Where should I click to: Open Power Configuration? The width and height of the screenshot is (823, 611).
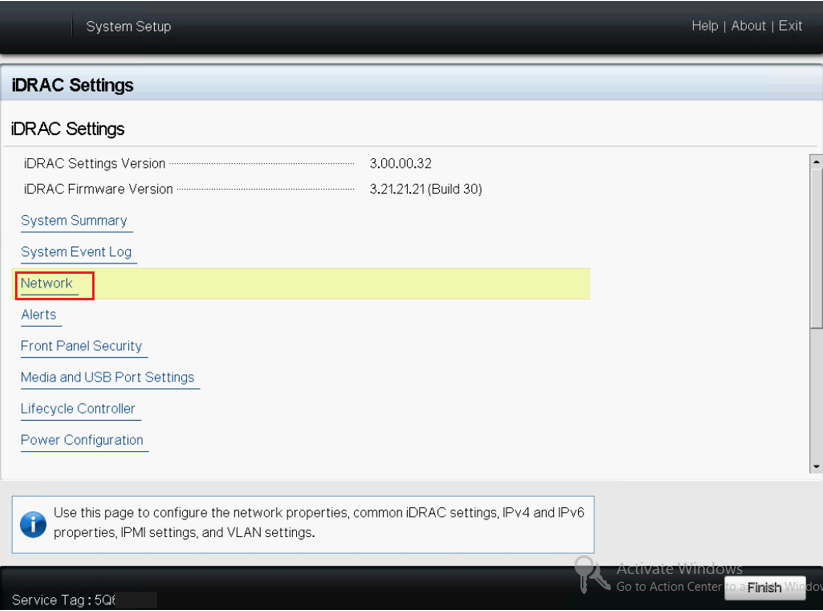coord(82,440)
